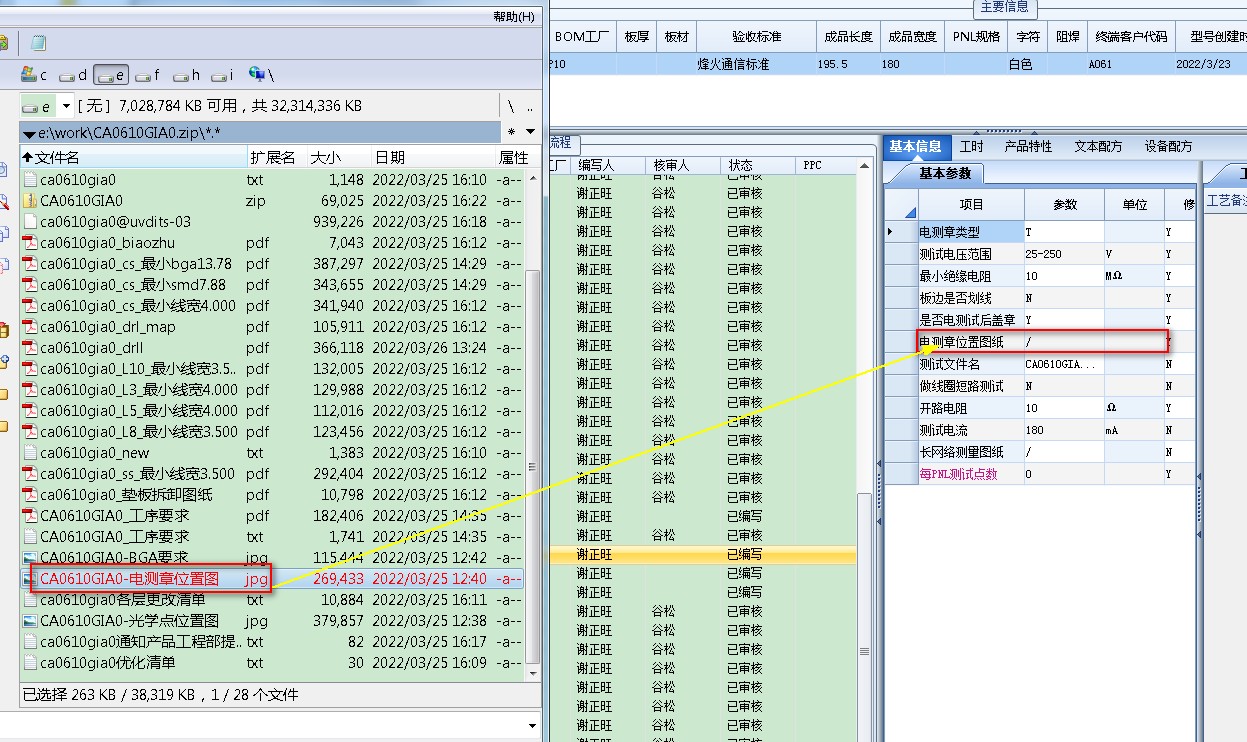Select the file ca0610gia0各层更改清单
1247x742 pixels.
[x=272, y=600]
